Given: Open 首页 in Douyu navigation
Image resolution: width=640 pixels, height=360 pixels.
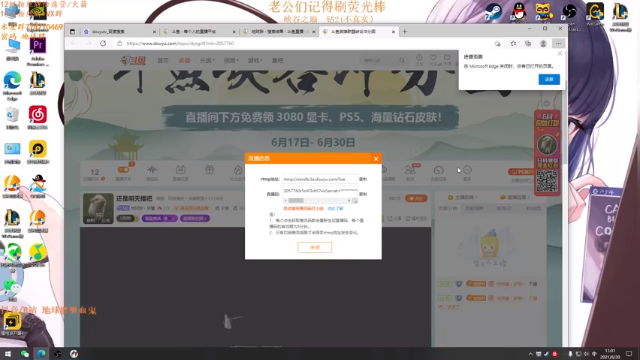Looking at the screenshot, I should (x=163, y=60).
